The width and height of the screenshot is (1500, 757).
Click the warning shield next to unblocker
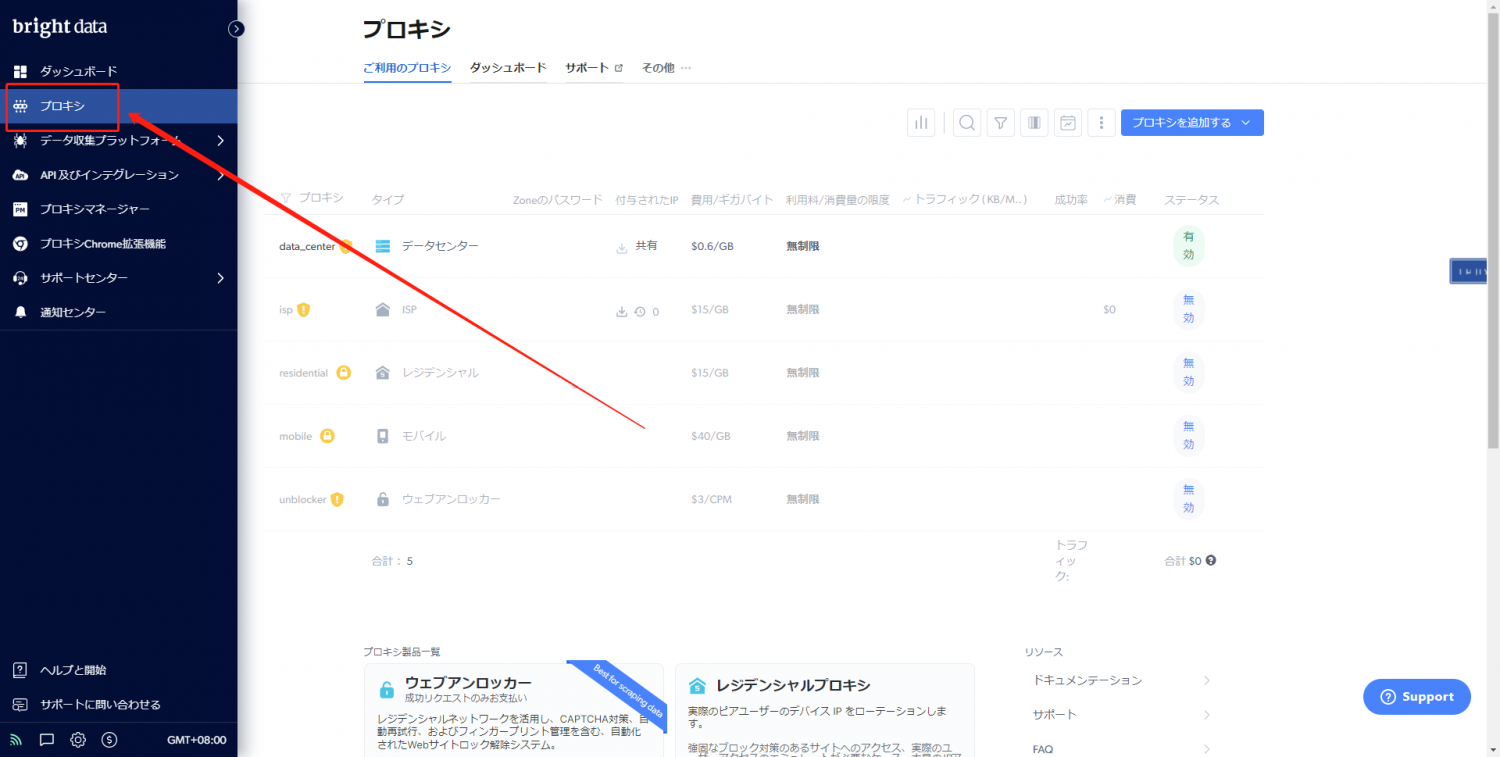337,499
